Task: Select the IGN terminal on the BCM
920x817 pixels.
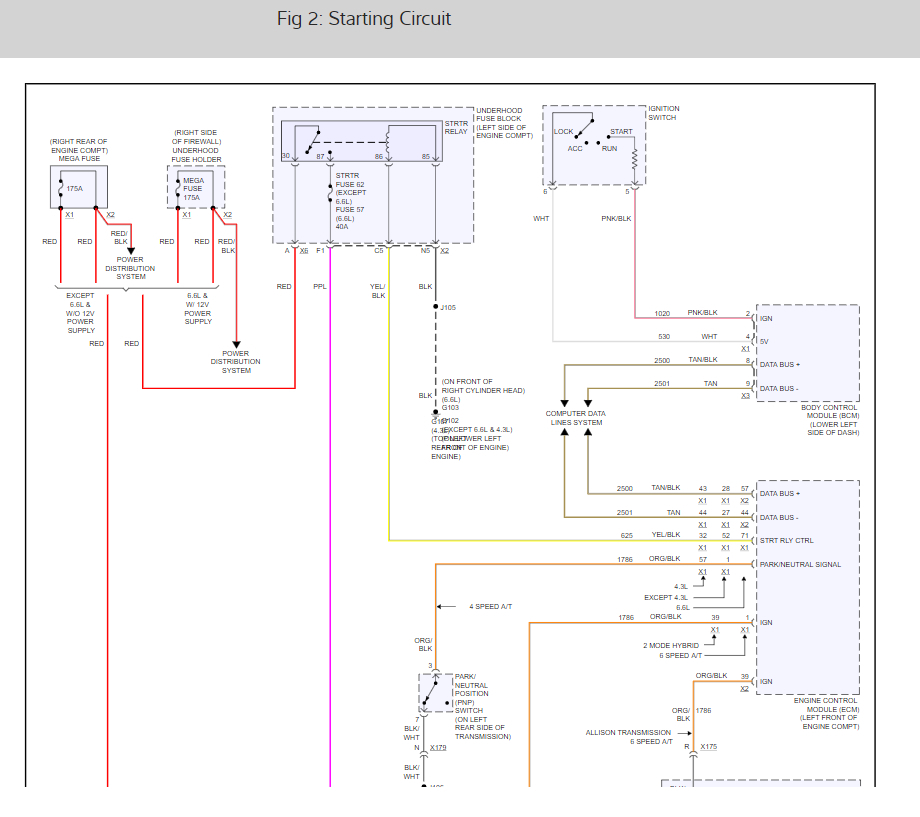Action: [766, 318]
